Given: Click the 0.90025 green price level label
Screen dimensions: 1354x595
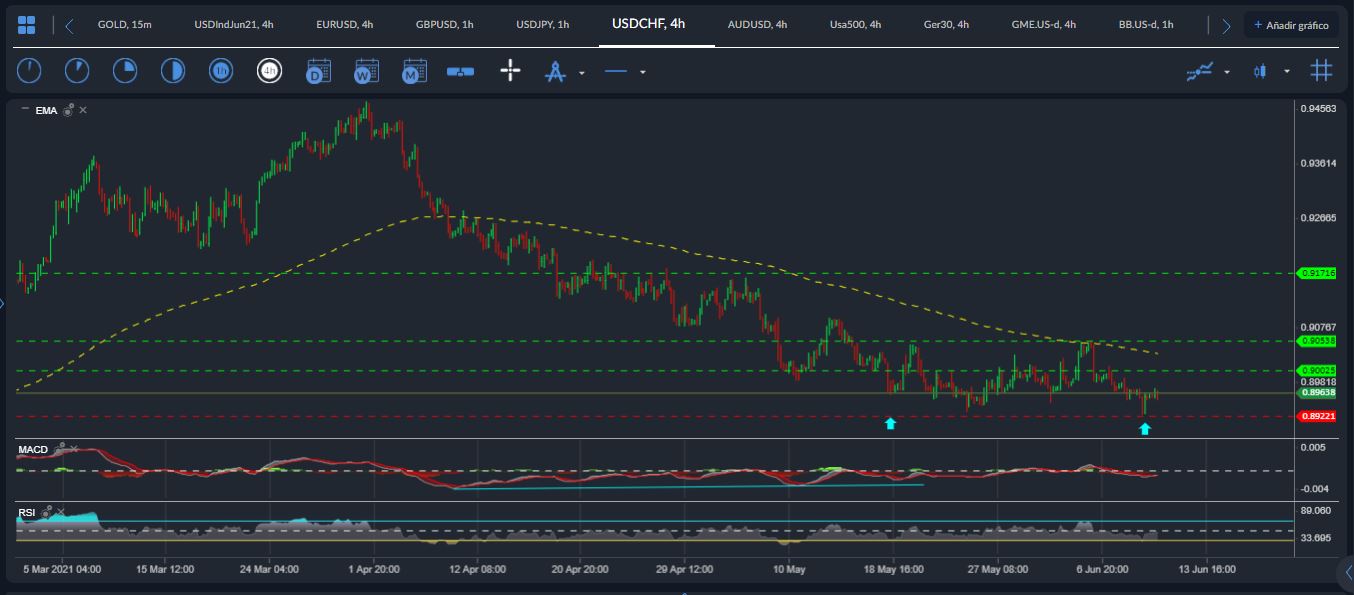Looking at the screenshot, I should pos(1317,371).
